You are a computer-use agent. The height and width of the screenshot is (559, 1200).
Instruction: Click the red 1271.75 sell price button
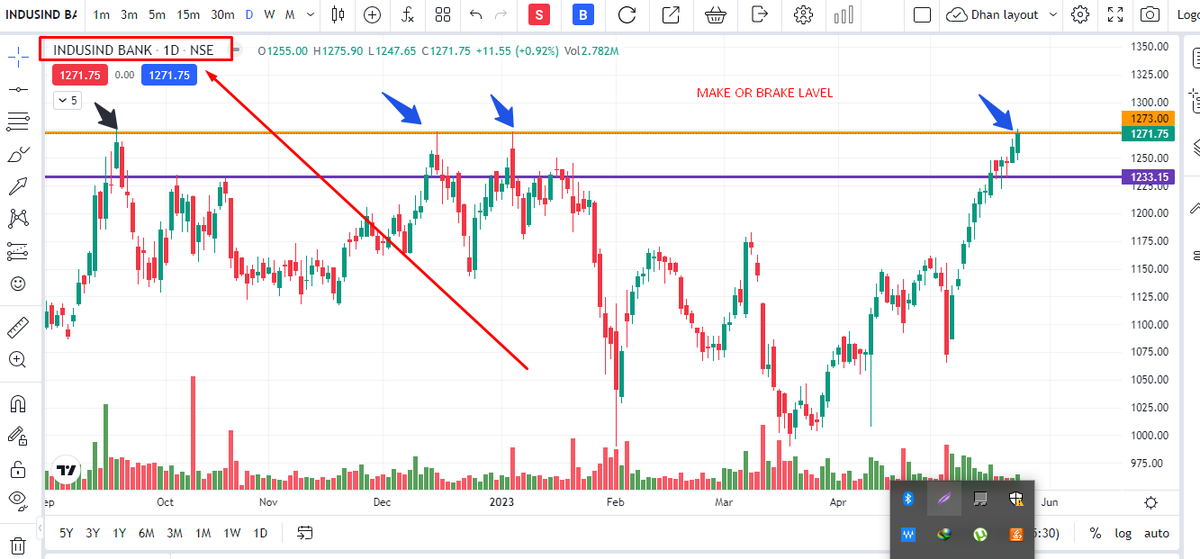click(78, 75)
